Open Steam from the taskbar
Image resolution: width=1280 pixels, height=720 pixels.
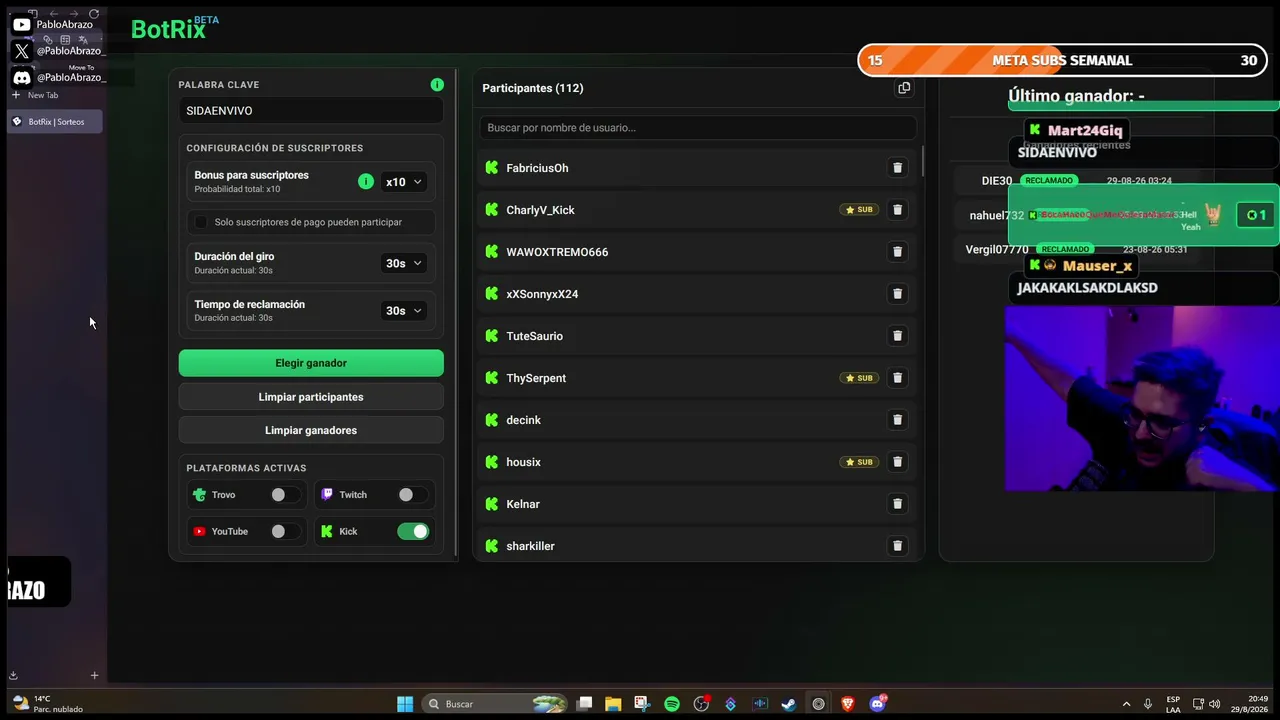(789, 704)
